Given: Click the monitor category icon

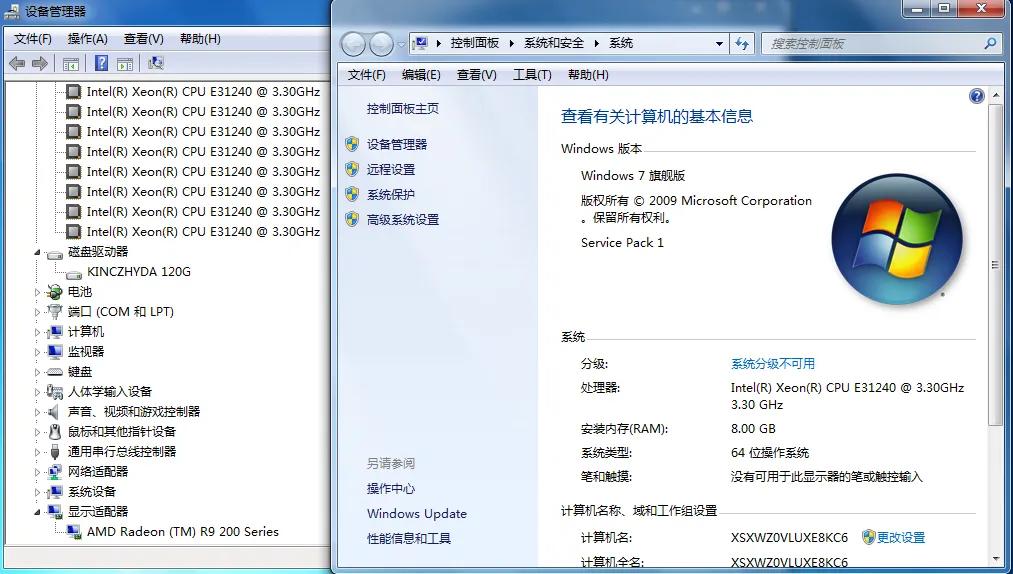Looking at the screenshot, I should tap(55, 352).
